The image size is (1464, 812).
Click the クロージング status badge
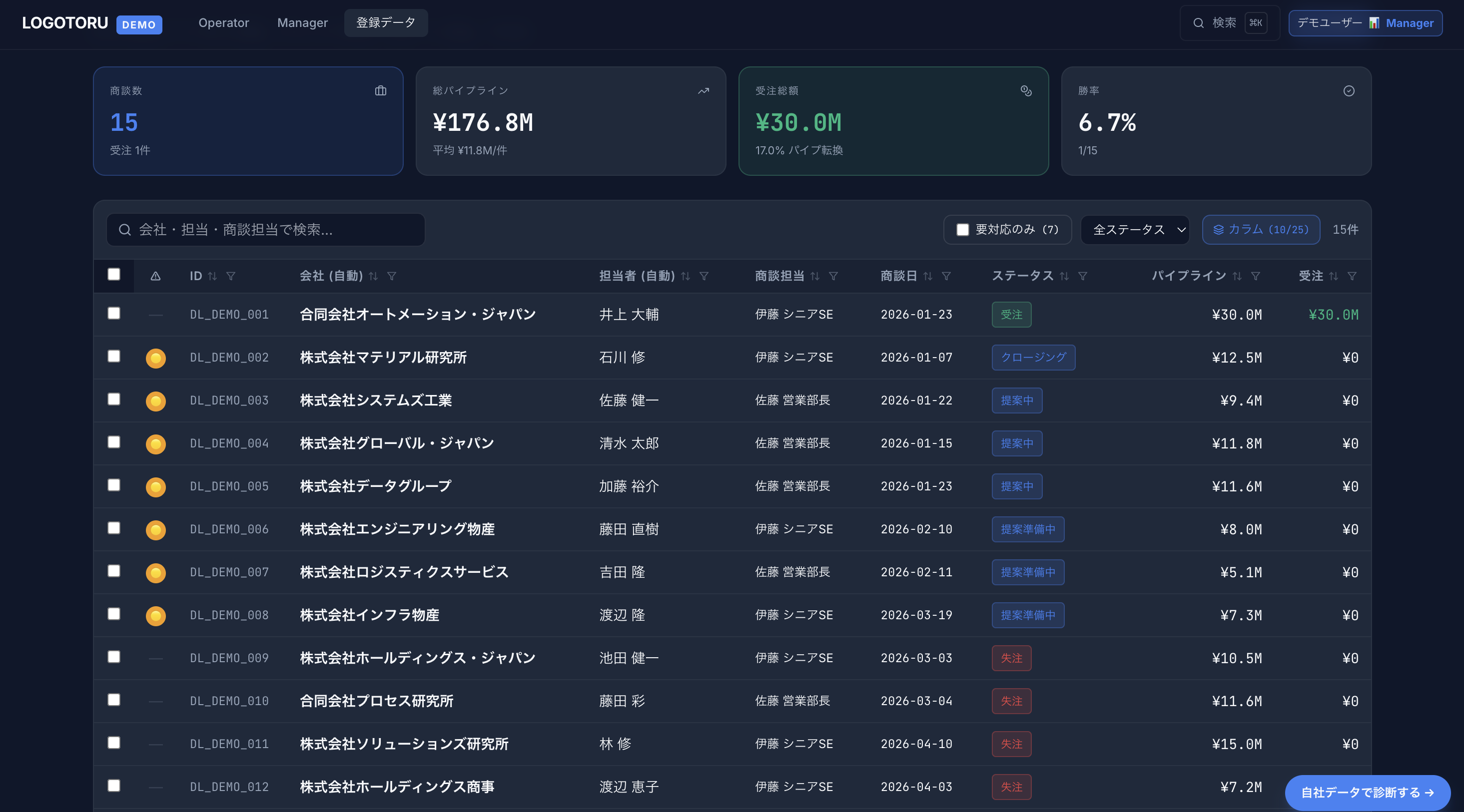tap(1033, 358)
